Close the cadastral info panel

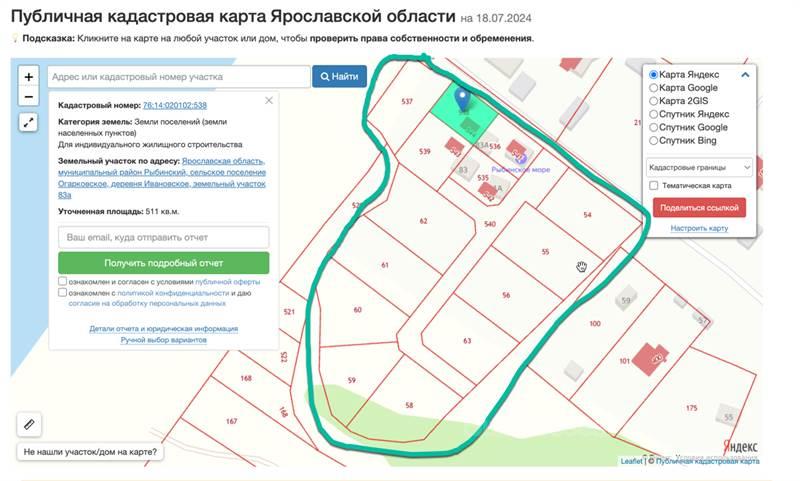click(x=268, y=101)
